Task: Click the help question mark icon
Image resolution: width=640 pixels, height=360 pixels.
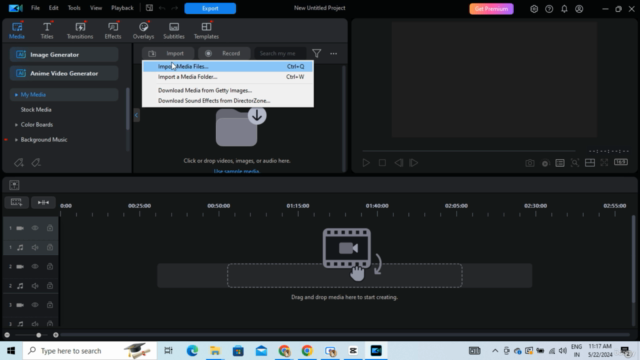Action: click(x=549, y=9)
